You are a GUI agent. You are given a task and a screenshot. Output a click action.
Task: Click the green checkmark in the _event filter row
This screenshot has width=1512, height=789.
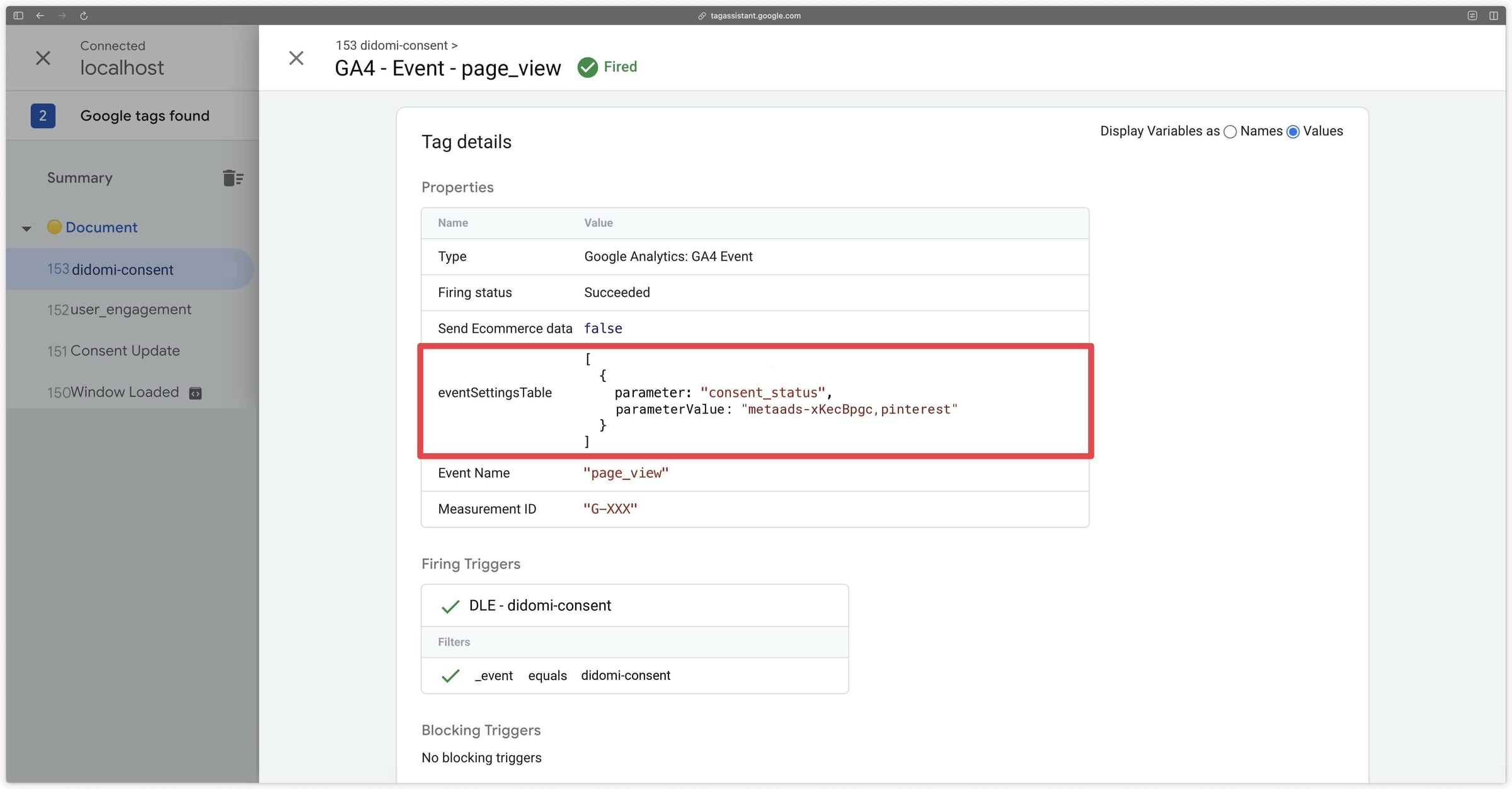[x=450, y=676]
